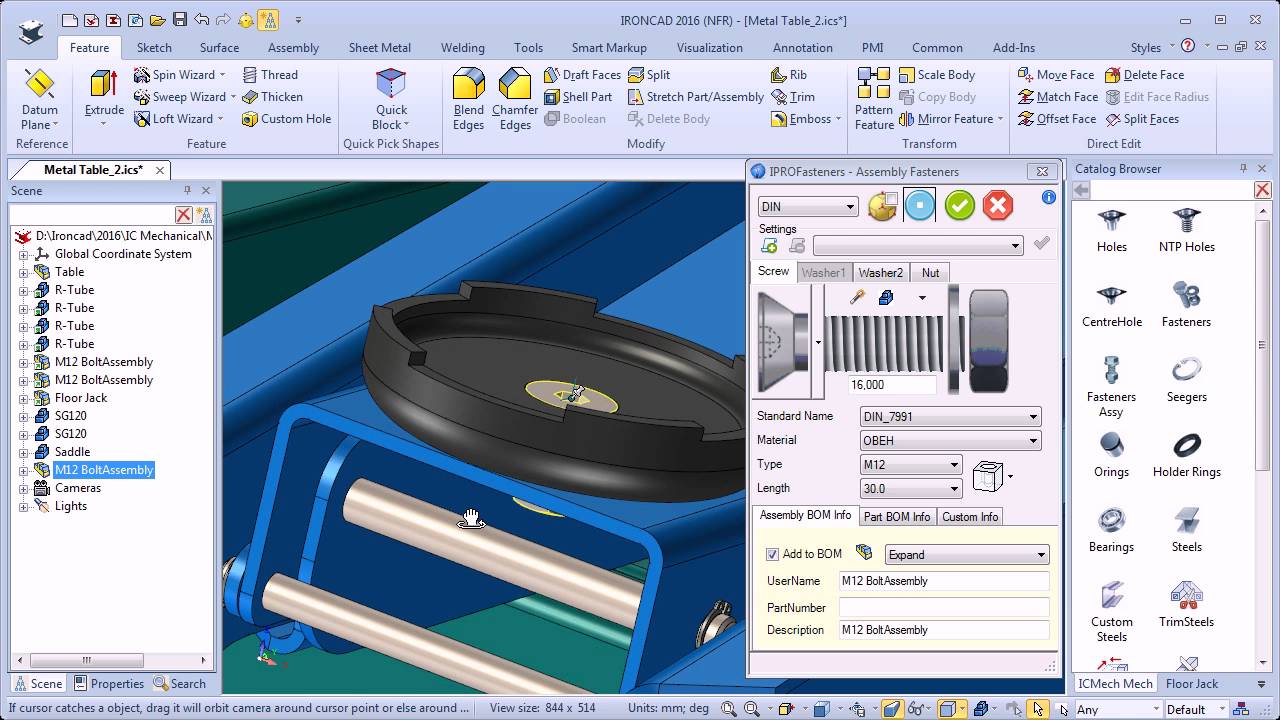Viewport: 1280px width, 720px height.
Task: Apply Blend Edges tool
Action: point(468,99)
